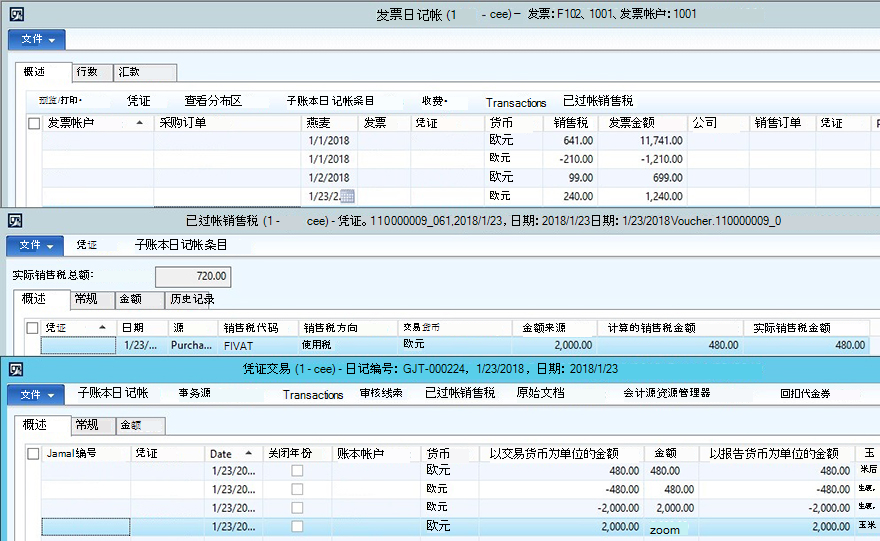Click the 采购订单 column header
This screenshot has height=541, width=880.
[x=227, y=122]
